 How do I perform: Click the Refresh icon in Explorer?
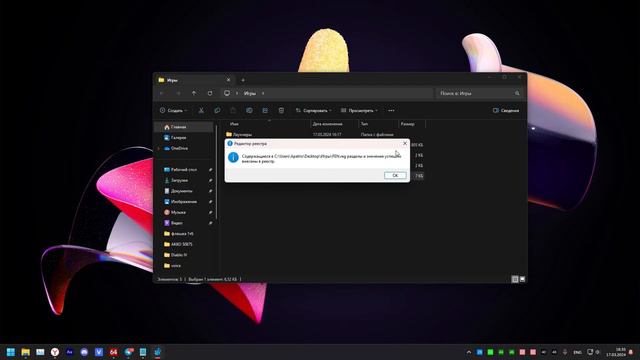210,93
